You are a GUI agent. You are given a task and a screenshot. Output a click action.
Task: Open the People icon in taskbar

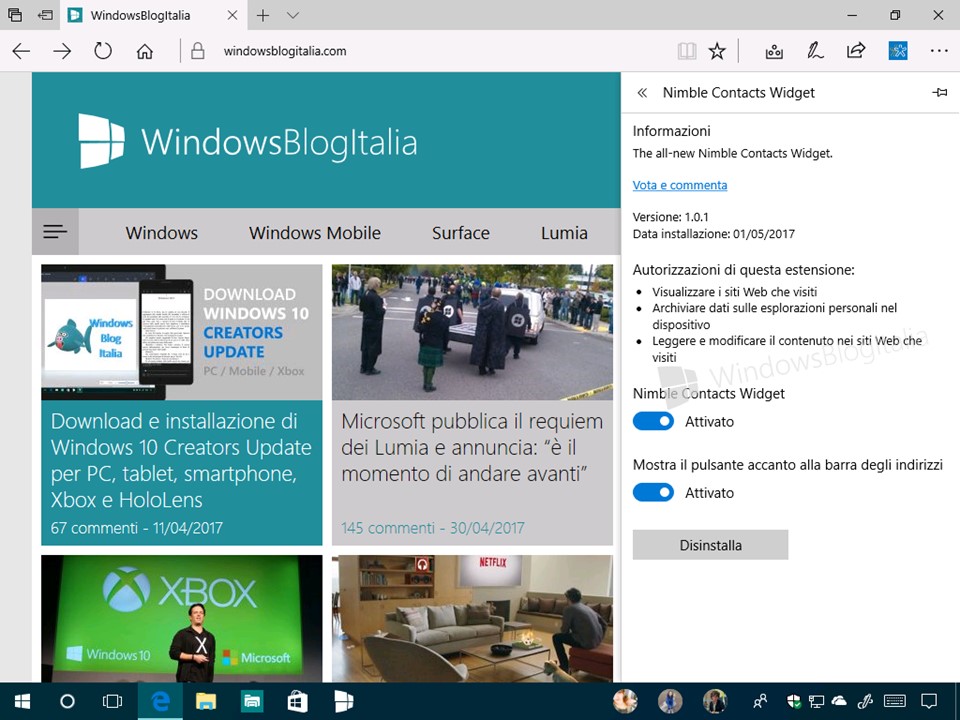(x=760, y=701)
